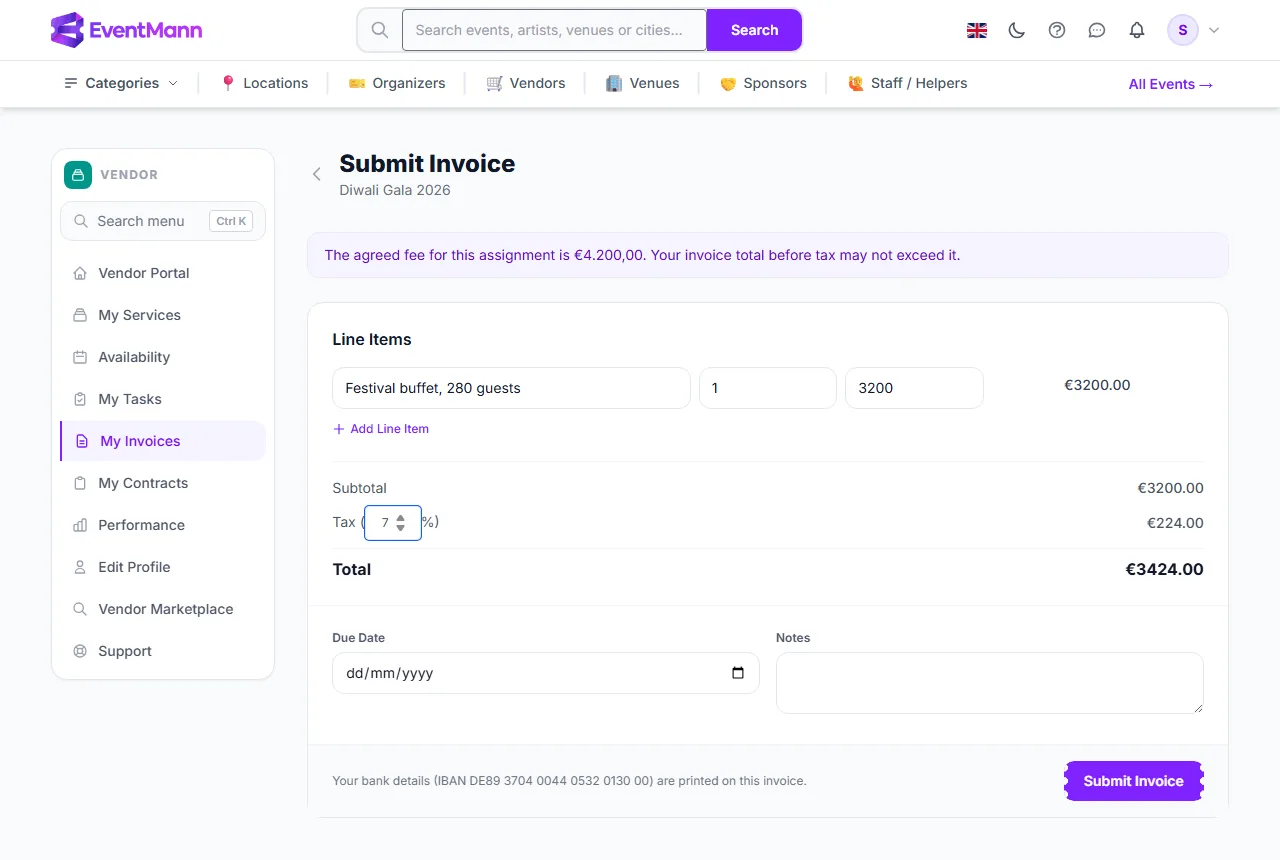
Task: Click into the Notes text area
Action: tap(990, 683)
